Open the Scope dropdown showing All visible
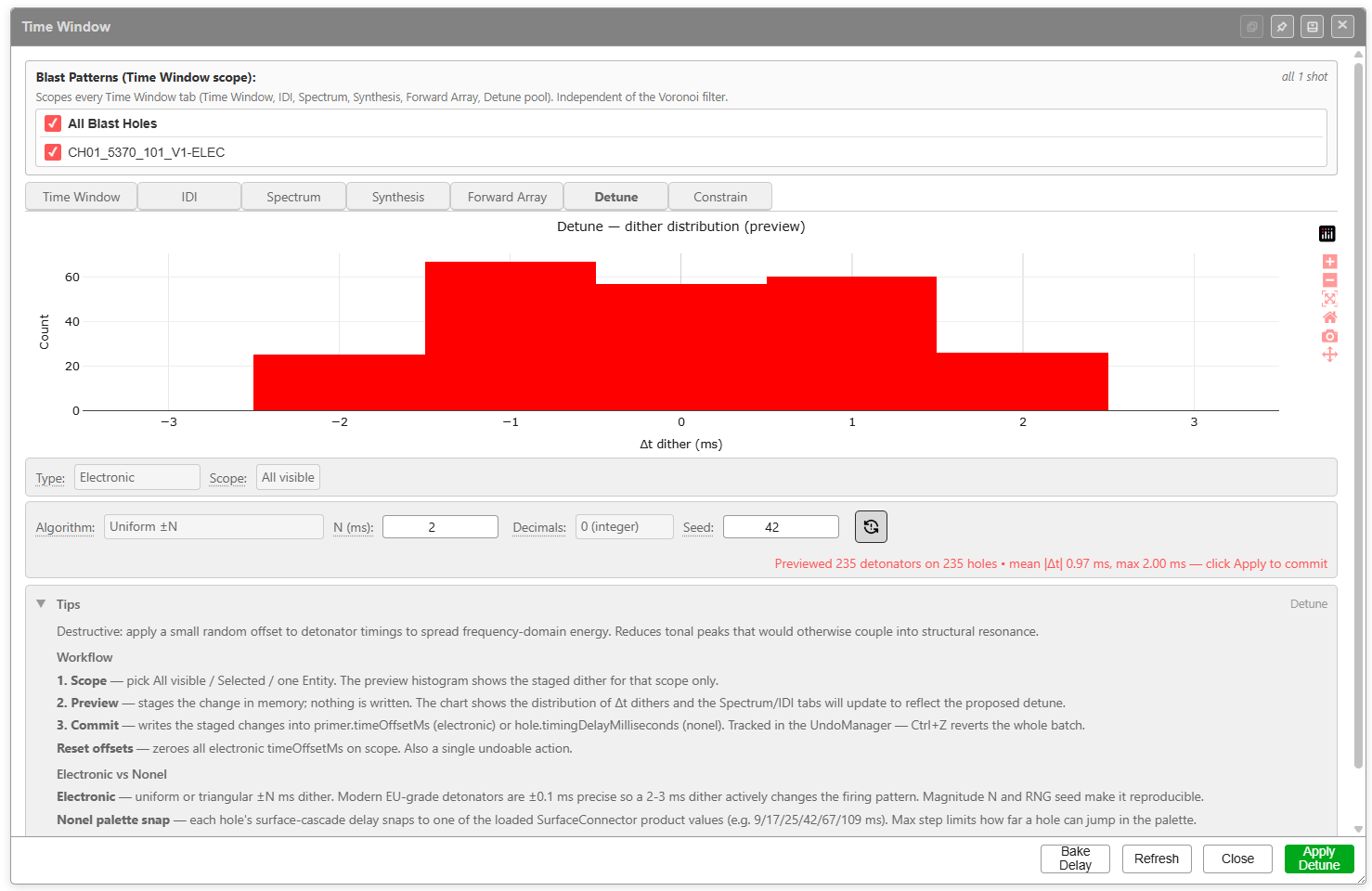Screen dimensions: 1372x891 pos(288,477)
